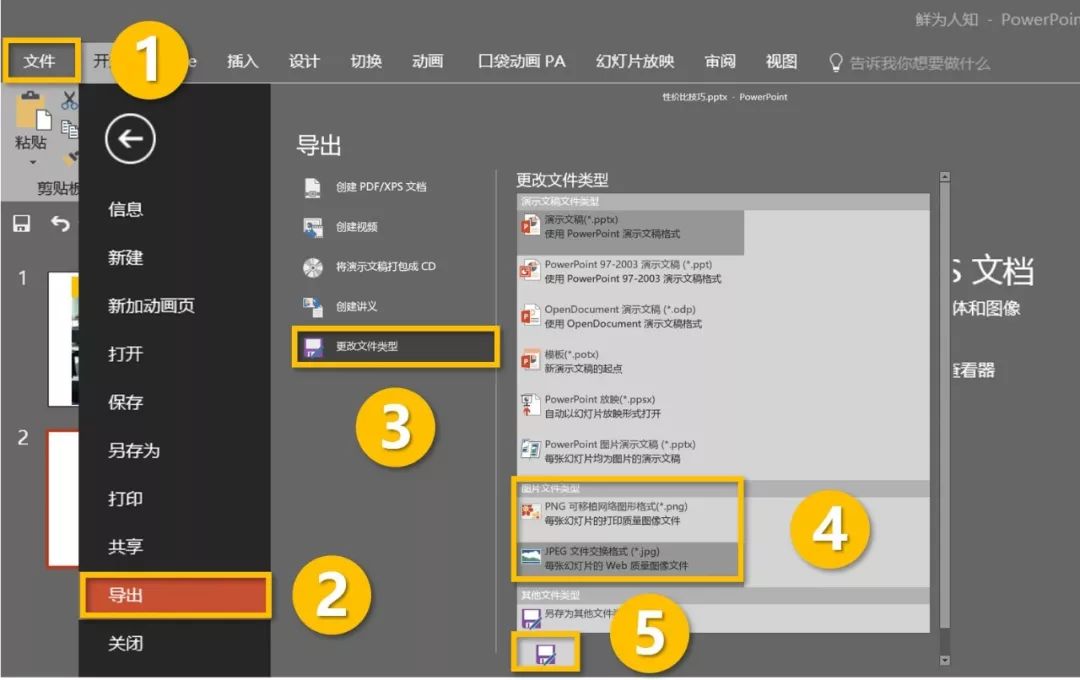
Task: Click the Paste (粘贴) clipboard icon
Action: pos(32,110)
